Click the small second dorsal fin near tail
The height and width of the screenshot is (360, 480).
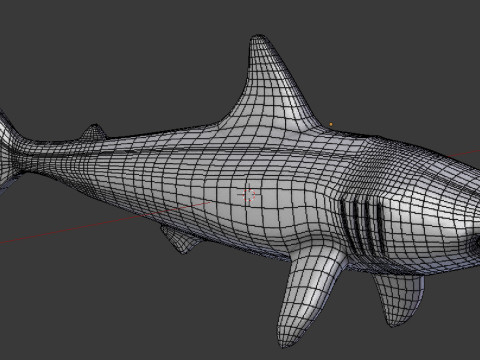[94, 132]
